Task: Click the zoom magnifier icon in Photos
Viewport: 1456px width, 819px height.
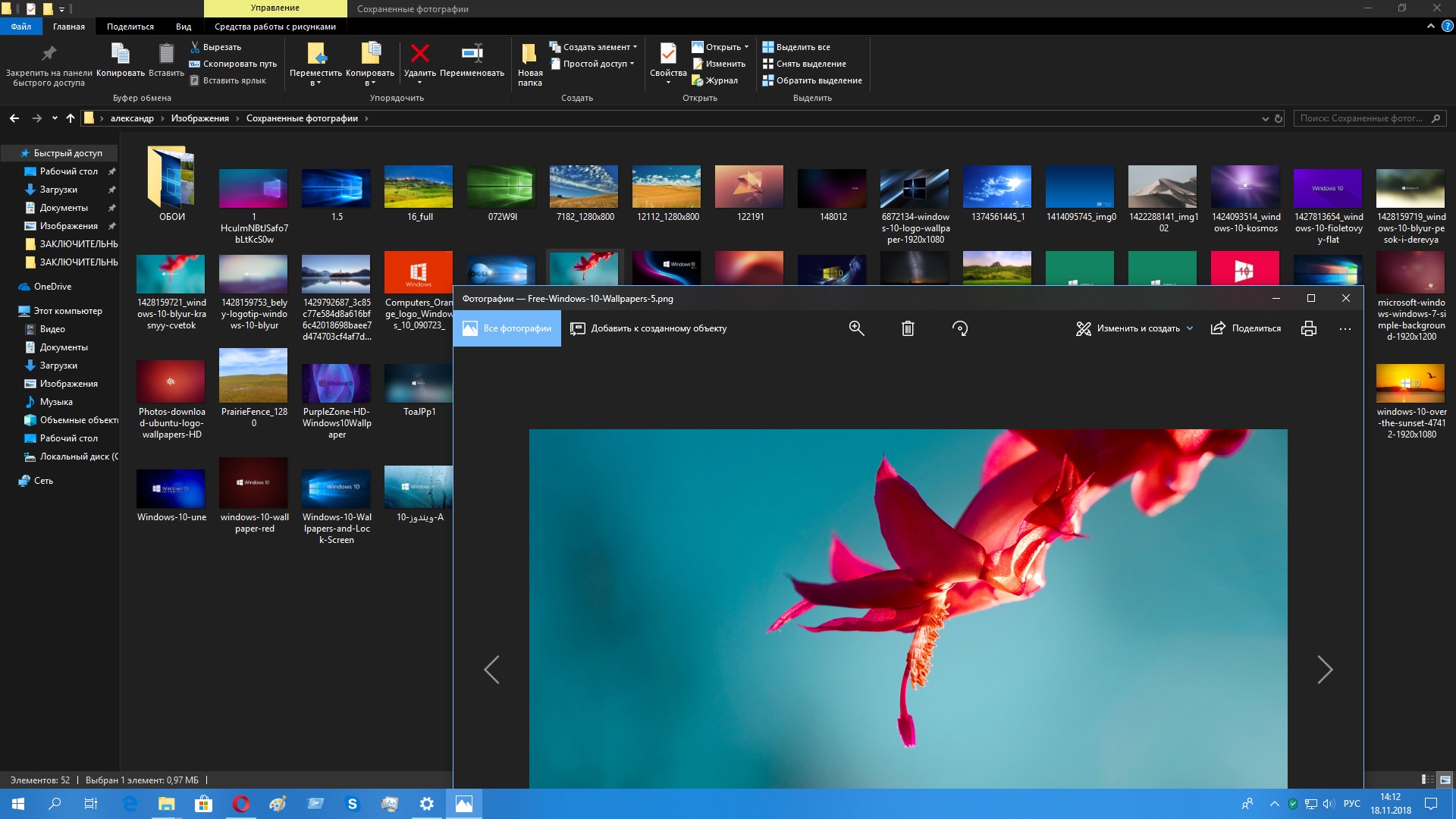Action: pyautogui.click(x=856, y=328)
